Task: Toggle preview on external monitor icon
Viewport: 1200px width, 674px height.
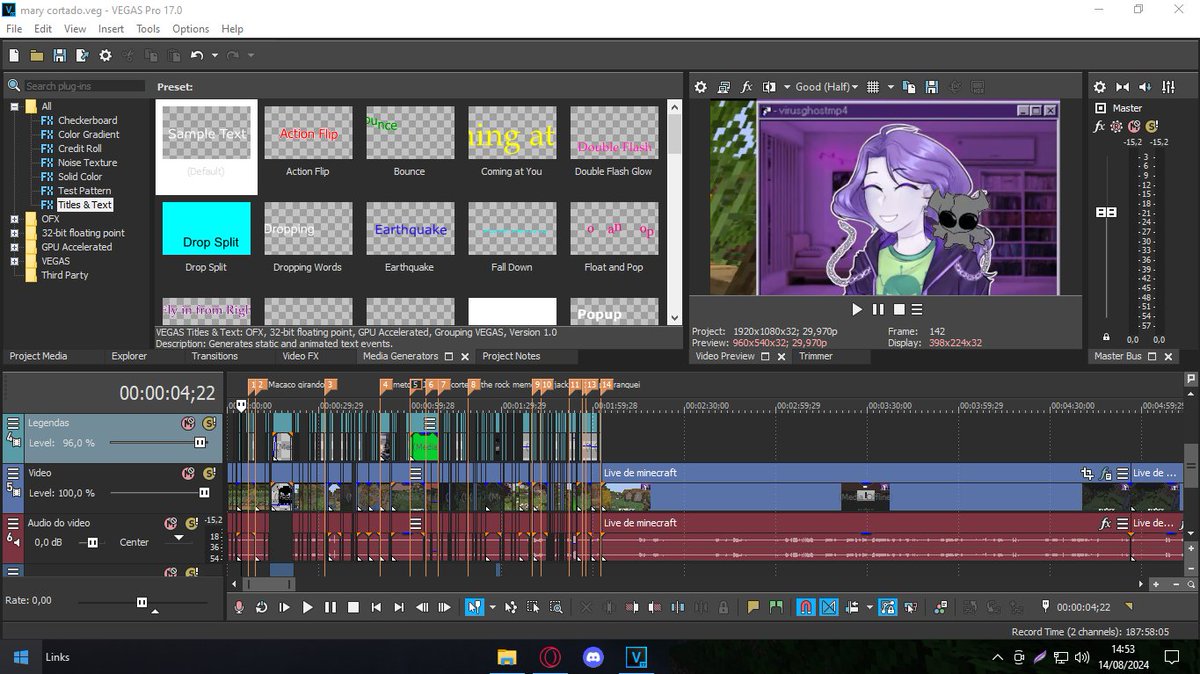Action: 724,87
